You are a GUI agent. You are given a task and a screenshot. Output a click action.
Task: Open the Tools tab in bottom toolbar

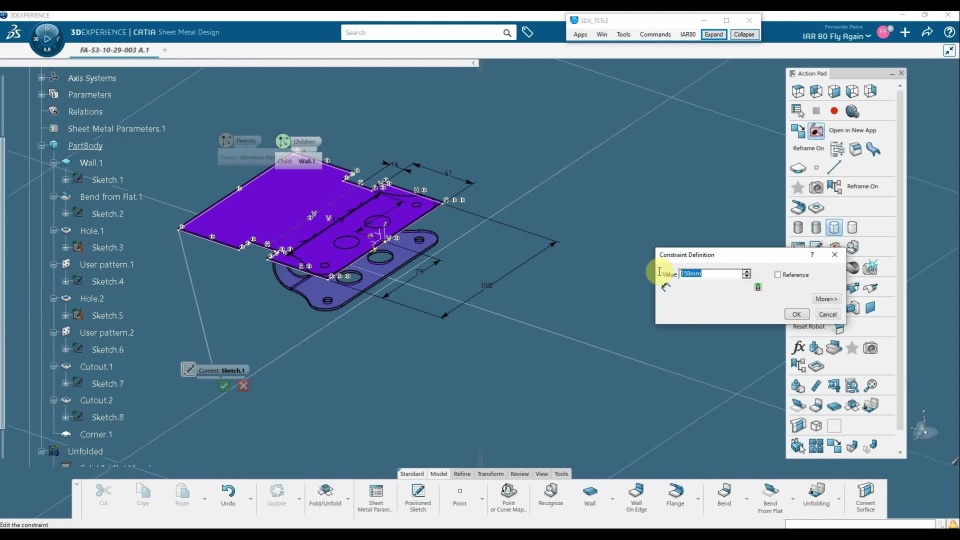click(x=561, y=474)
